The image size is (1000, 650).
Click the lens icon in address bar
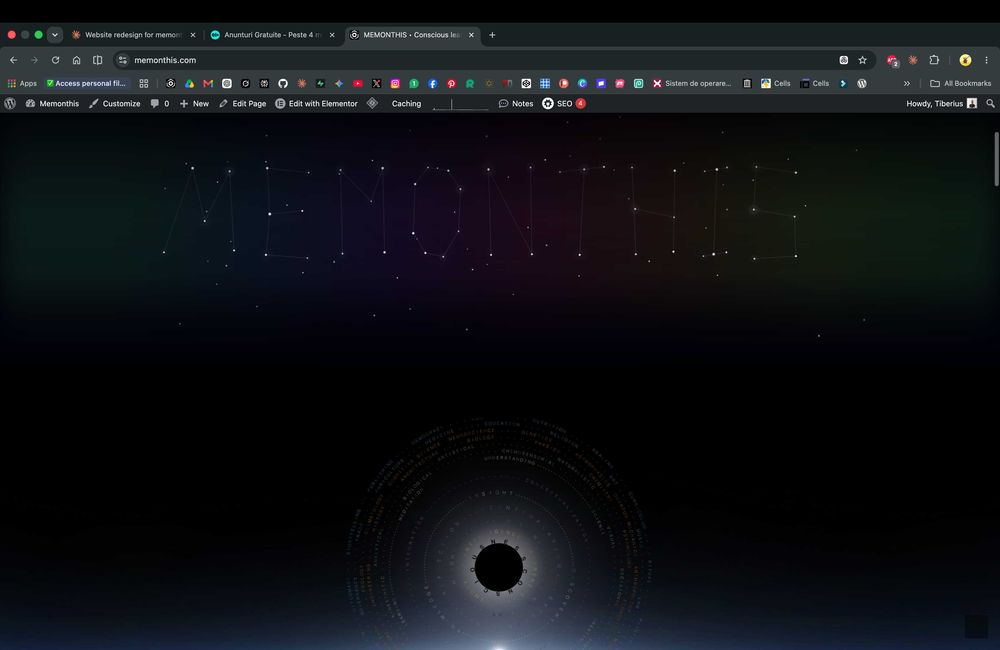pyautogui.click(x=843, y=60)
